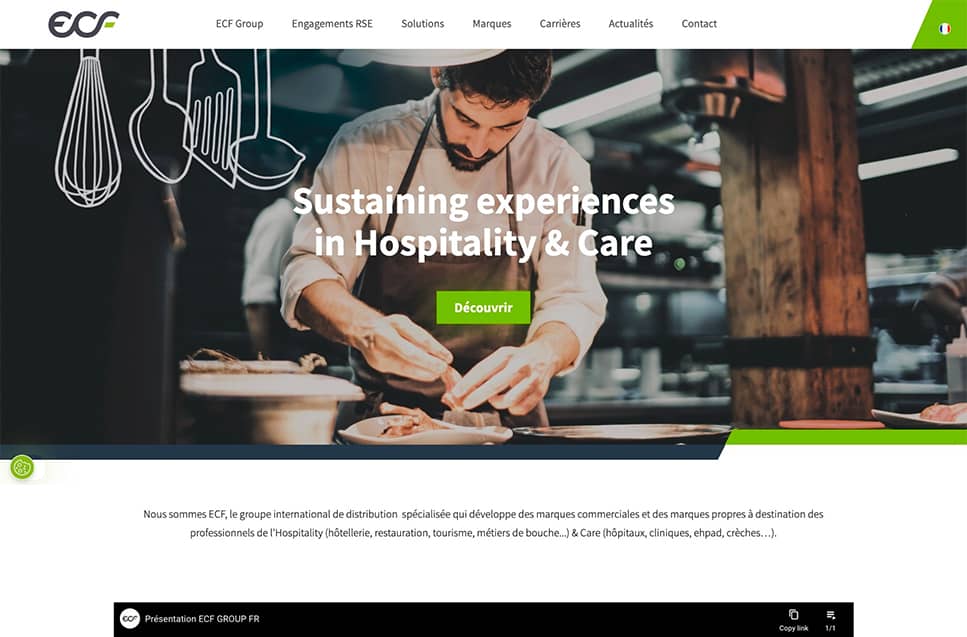Image resolution: width=967 pixels, height=637 pixels.
Task: Select Contact in the top navigation
Action: coord(699,23)
